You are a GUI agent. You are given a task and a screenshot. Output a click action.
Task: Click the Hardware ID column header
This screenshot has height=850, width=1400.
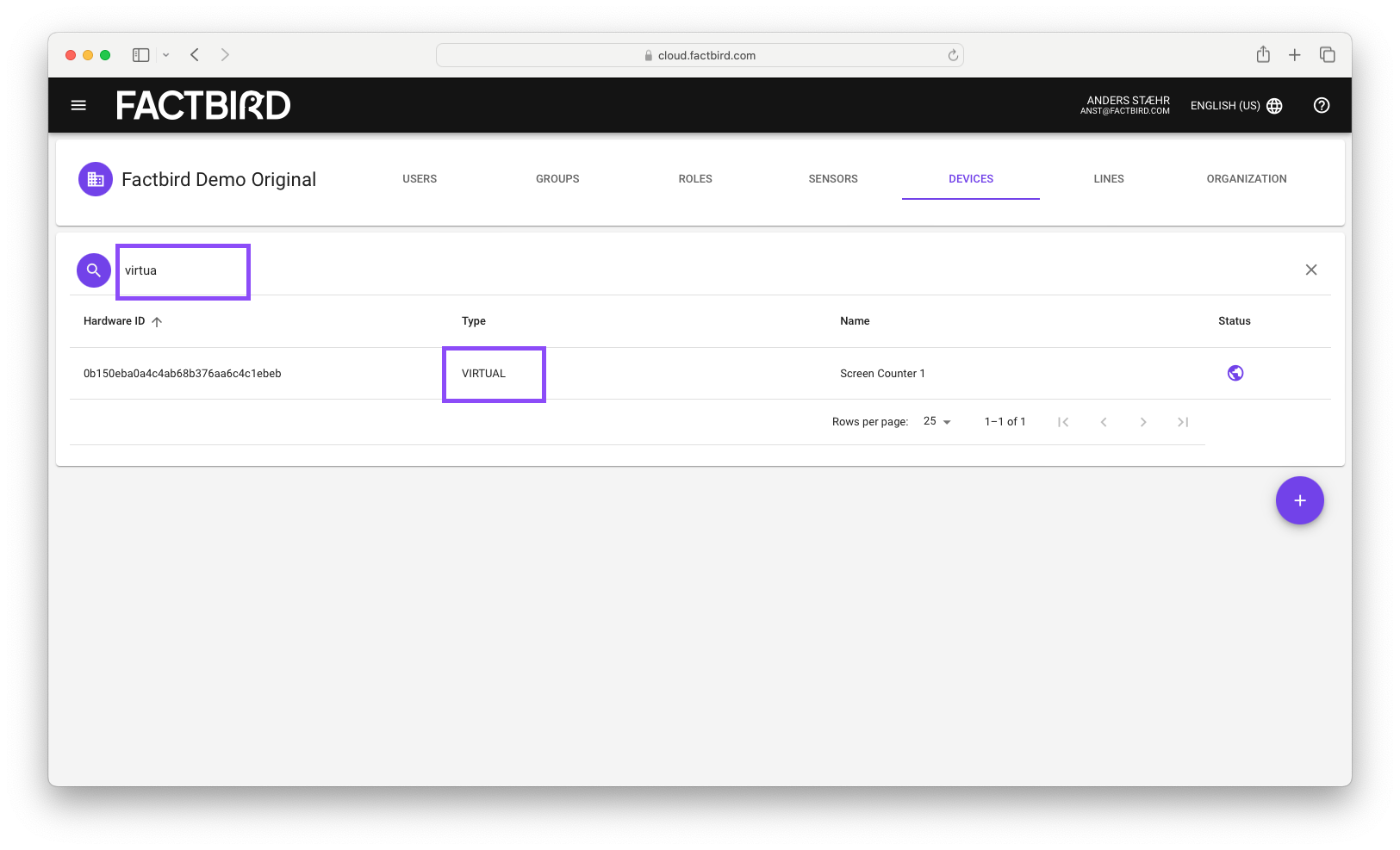coord(115,321)
